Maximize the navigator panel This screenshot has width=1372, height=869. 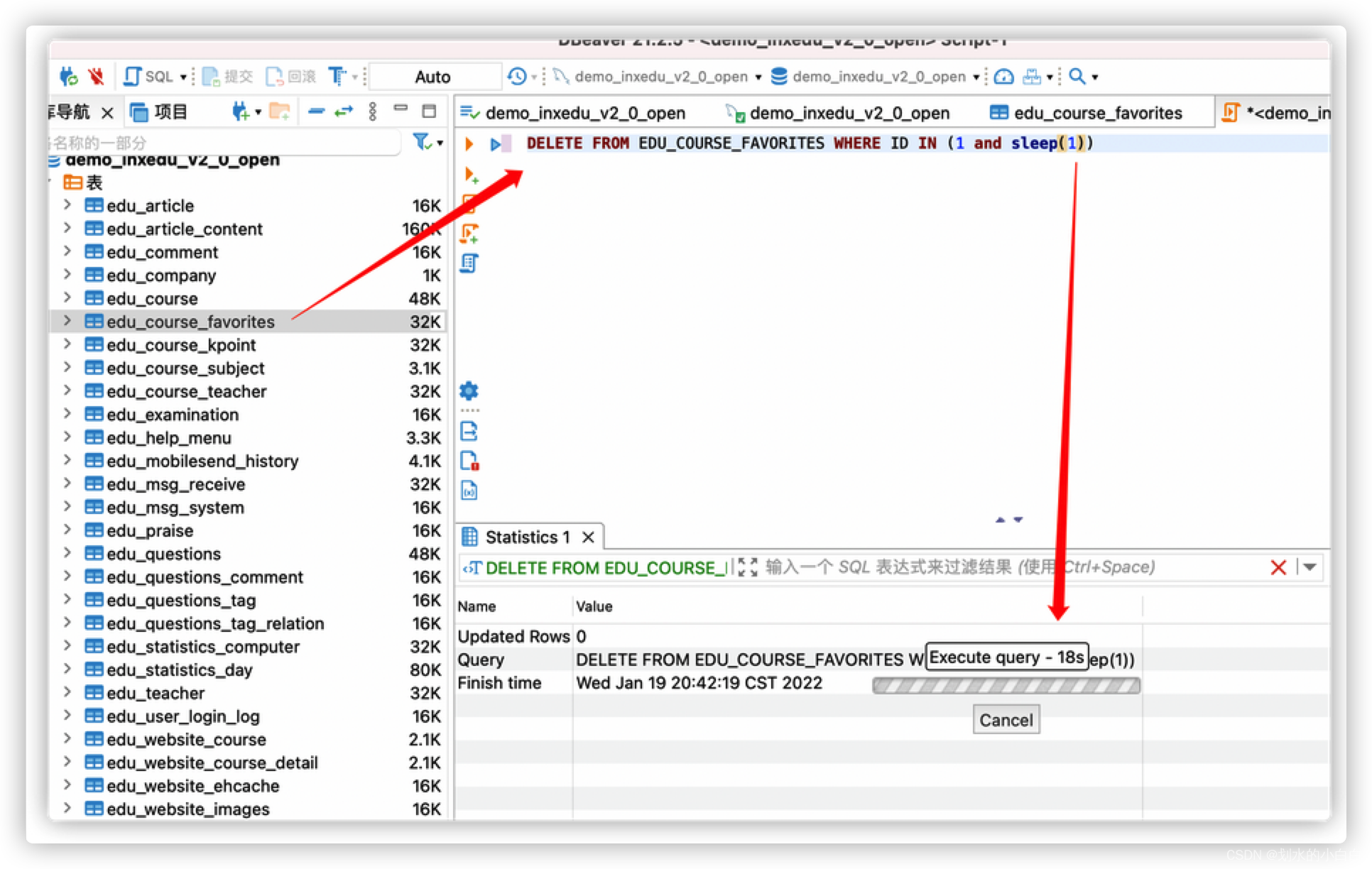429,110
